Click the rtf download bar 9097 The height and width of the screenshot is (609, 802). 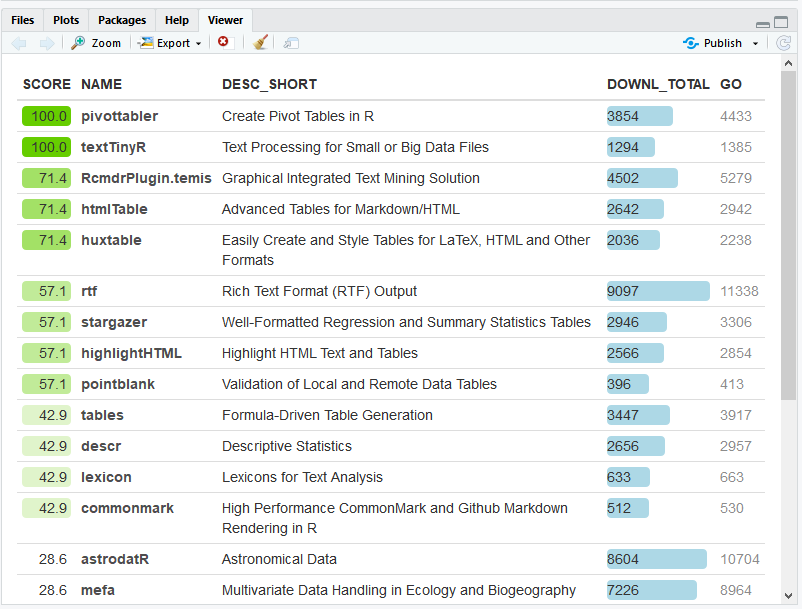(x=658, y=291)
